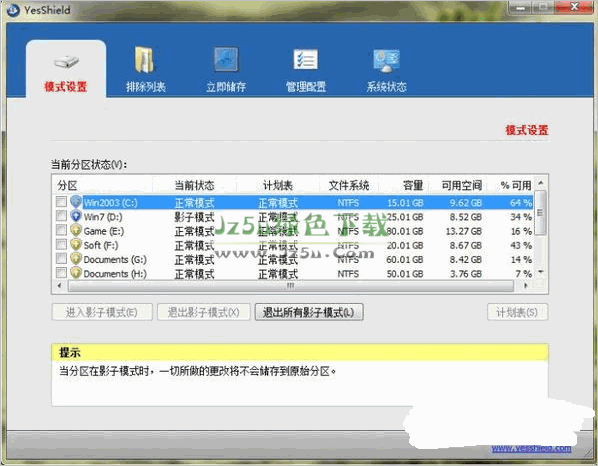Select the Win7 (D:) partition row
The height and width of the screenshot is (466, 598).
[294, 217]
